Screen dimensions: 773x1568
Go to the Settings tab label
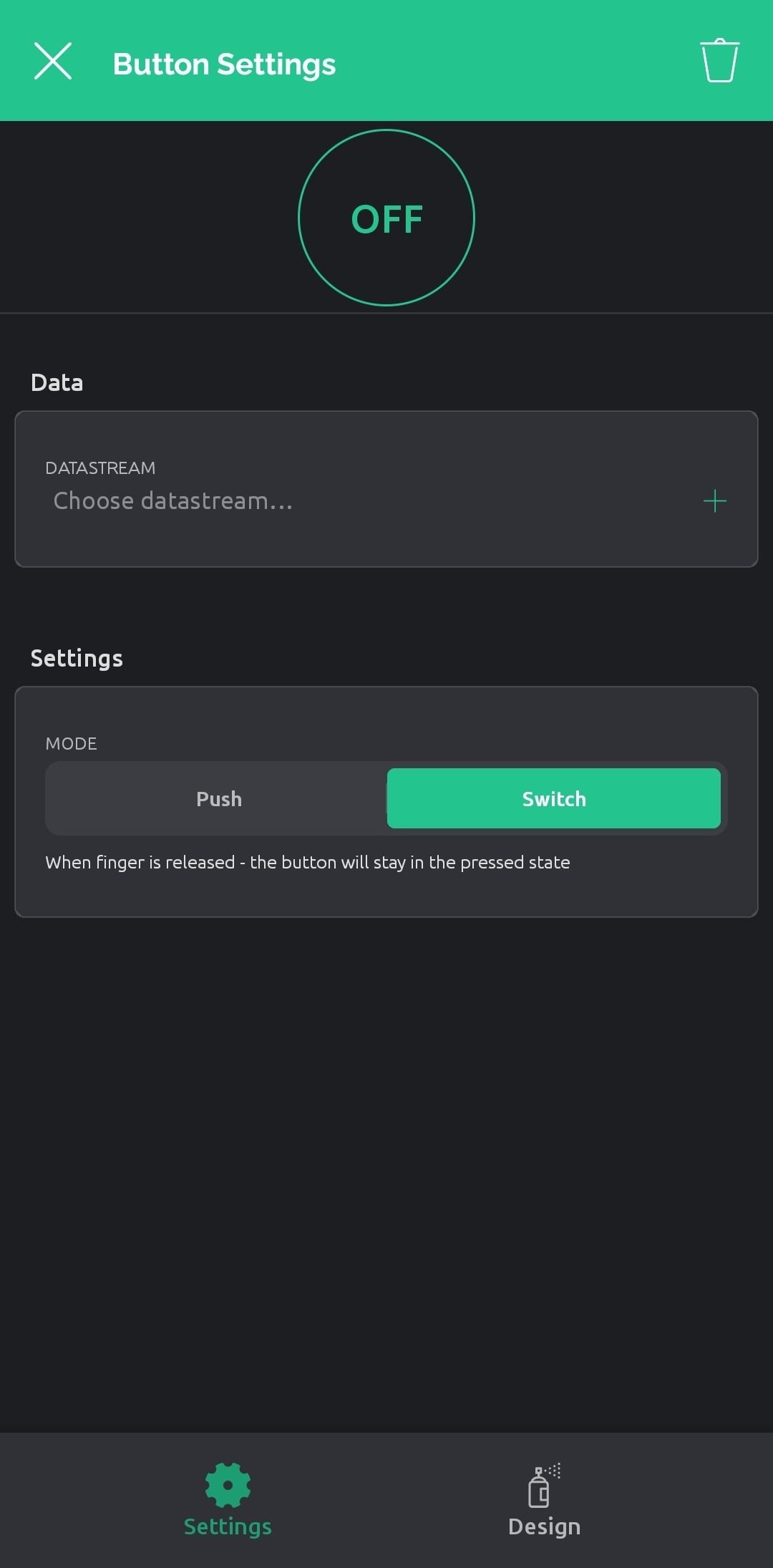coord(228,1527)
